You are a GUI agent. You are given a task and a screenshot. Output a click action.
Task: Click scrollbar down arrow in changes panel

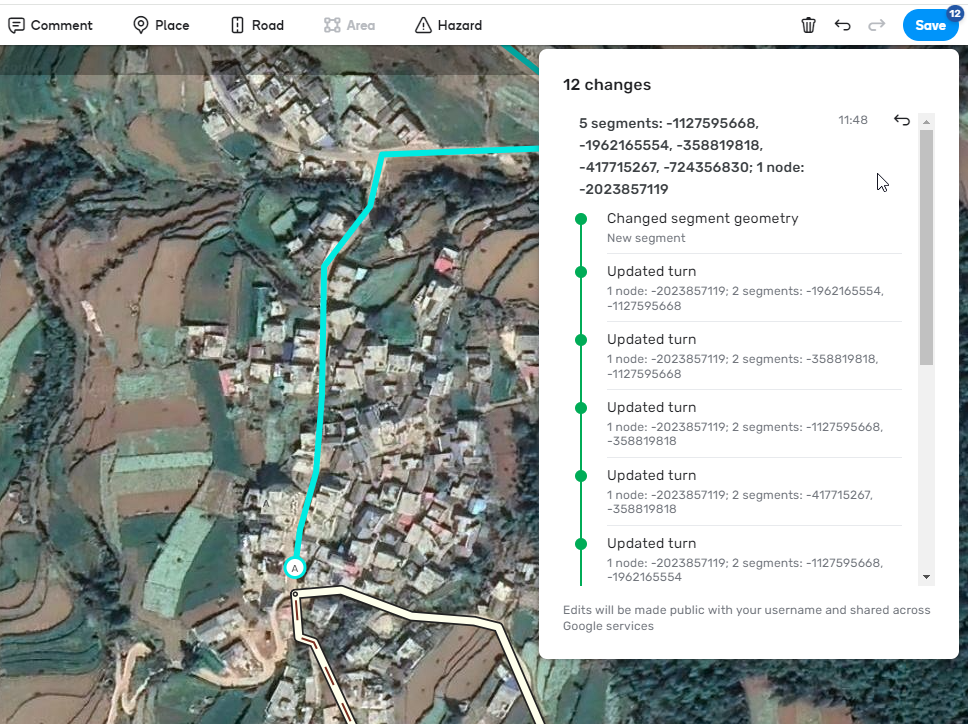pos(926,577)
